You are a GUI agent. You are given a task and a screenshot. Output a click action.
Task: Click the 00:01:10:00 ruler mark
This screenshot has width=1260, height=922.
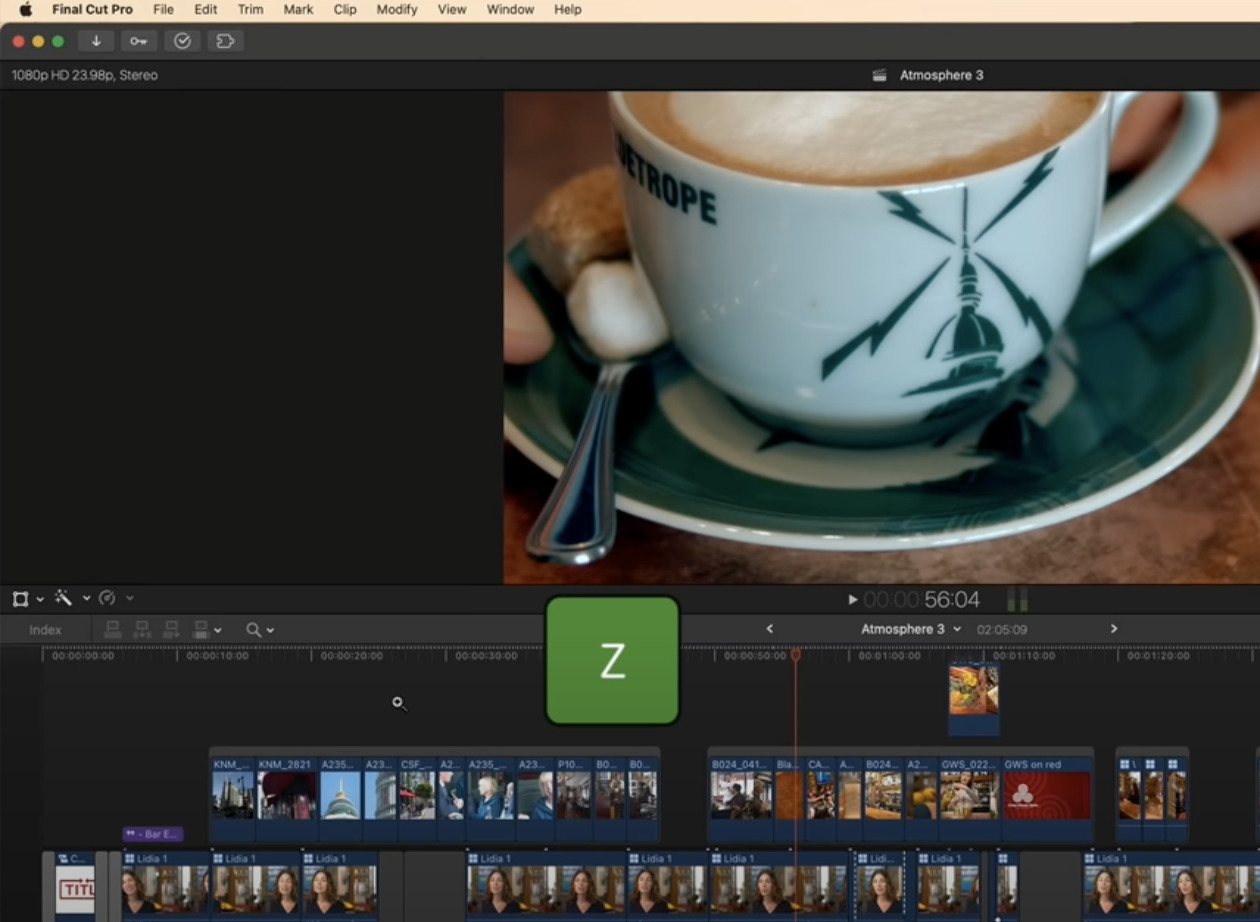tap(1022, 656)
